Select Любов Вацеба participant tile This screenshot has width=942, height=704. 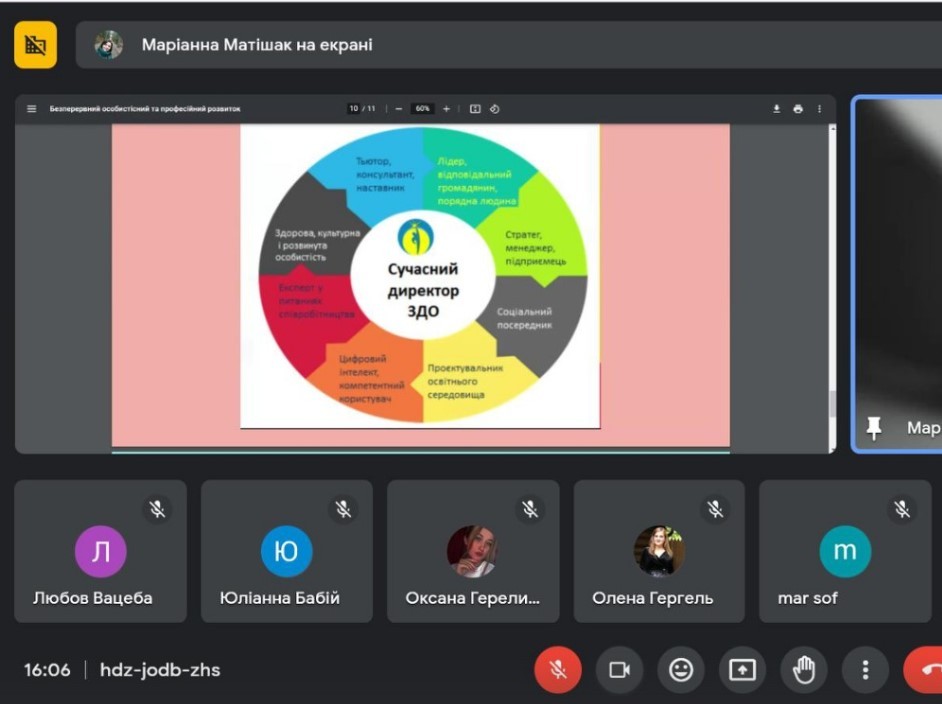pyautogui.click(x=100, y=551)
